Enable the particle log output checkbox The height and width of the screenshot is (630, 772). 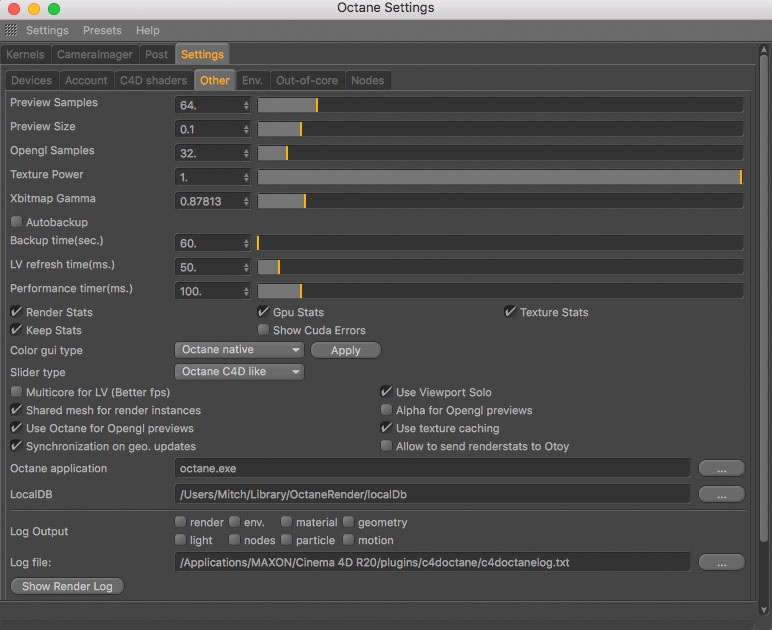tap(287, 540)
